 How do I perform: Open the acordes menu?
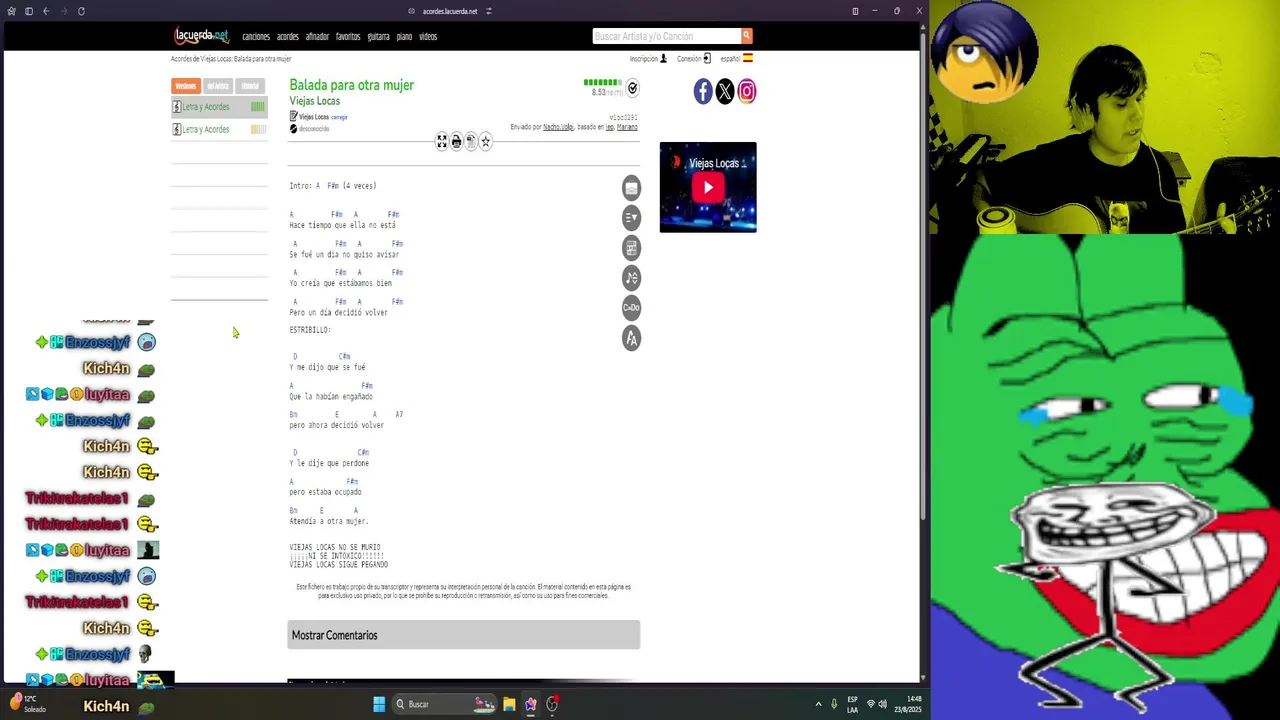click(x=288, y=37)
